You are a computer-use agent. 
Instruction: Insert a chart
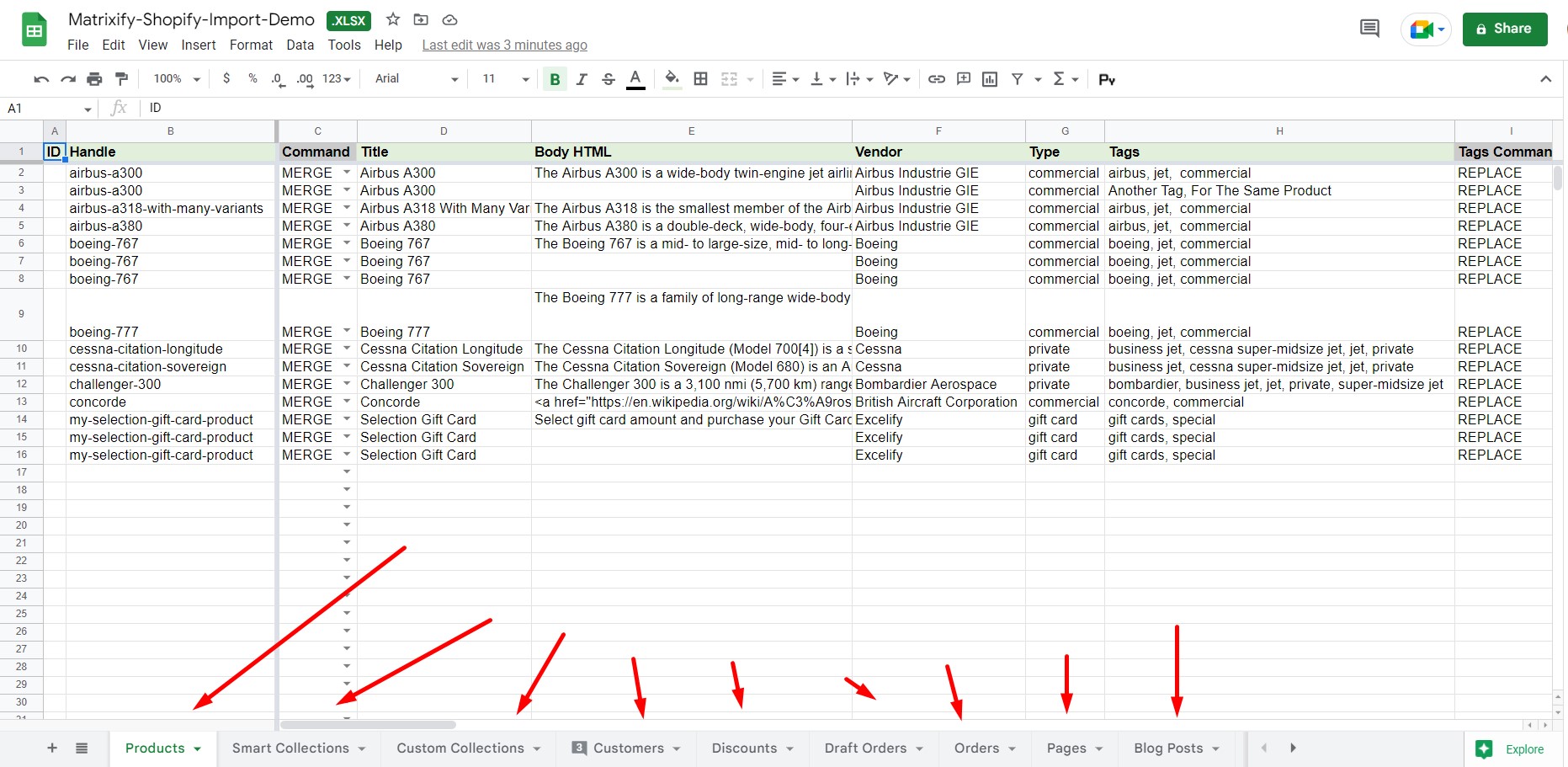click(990, 79)
